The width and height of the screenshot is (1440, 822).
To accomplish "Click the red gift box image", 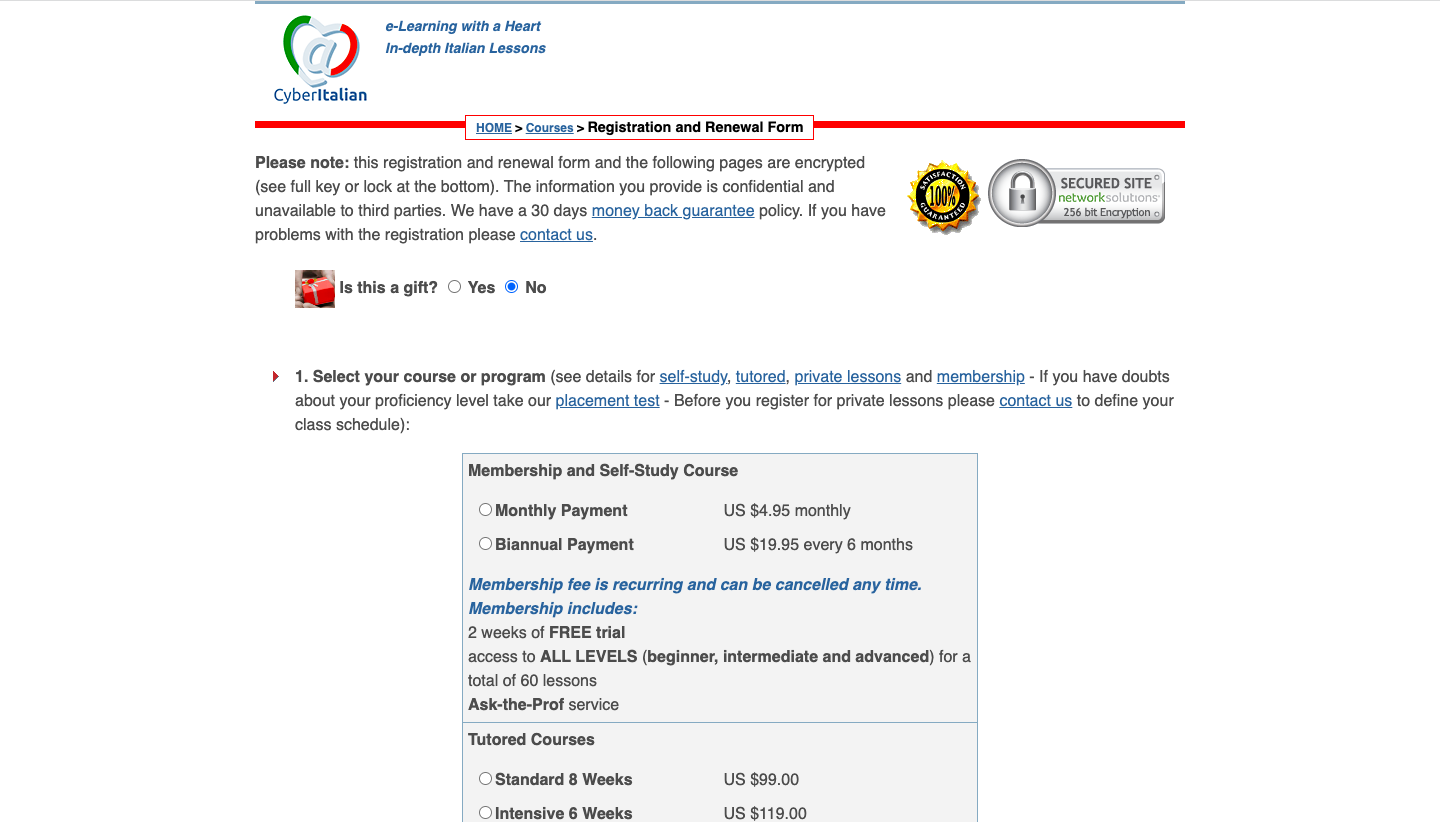I will point(314,288).
